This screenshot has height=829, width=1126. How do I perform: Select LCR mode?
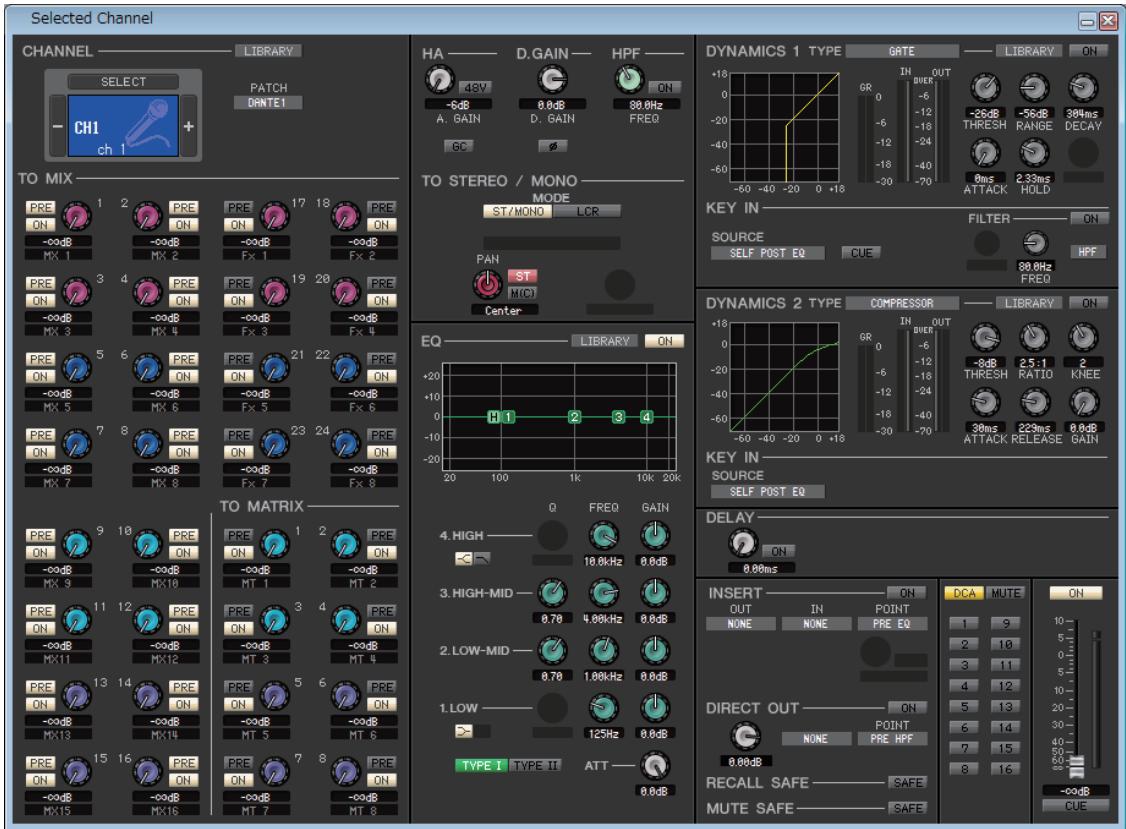587,211
